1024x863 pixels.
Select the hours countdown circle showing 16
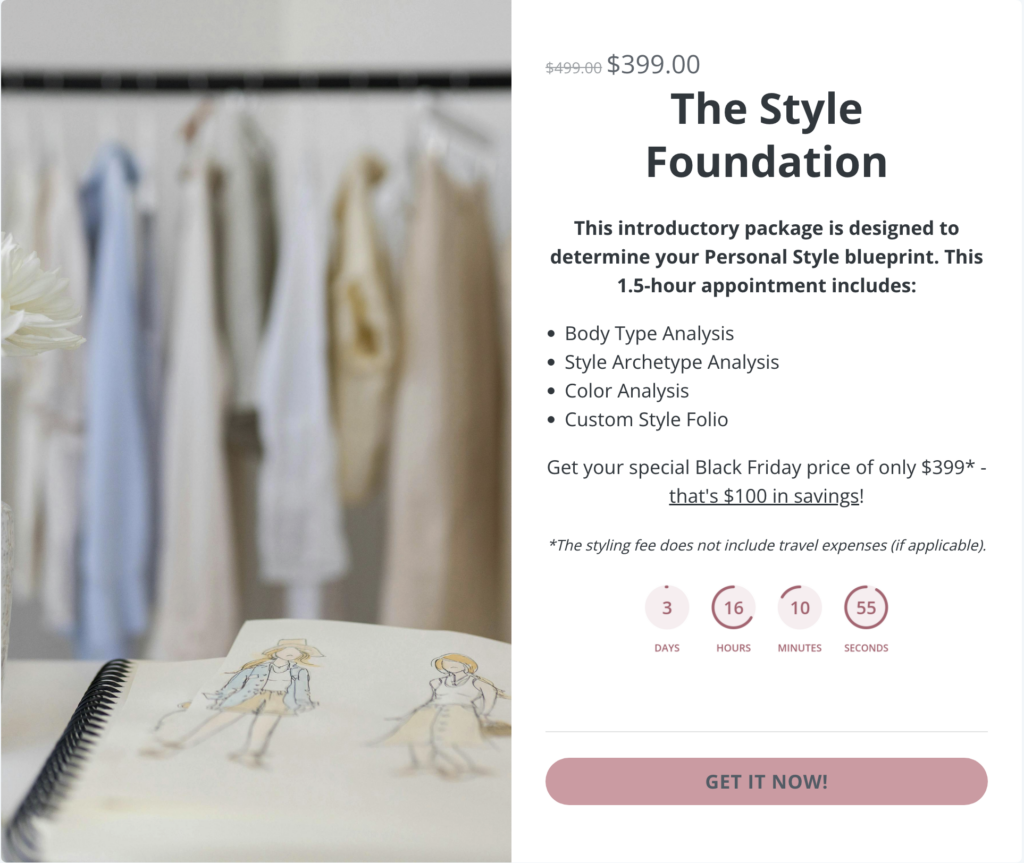point(733,608)
